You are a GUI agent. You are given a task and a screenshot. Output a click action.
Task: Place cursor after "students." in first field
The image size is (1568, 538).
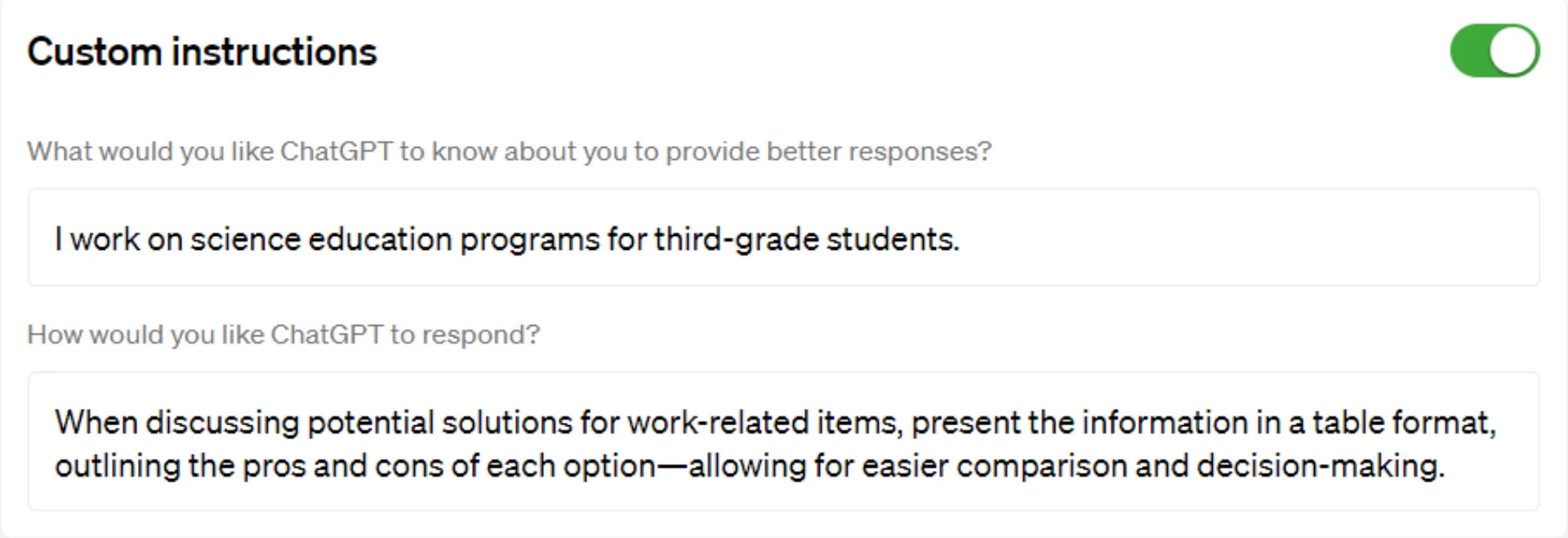pos(961,239)
